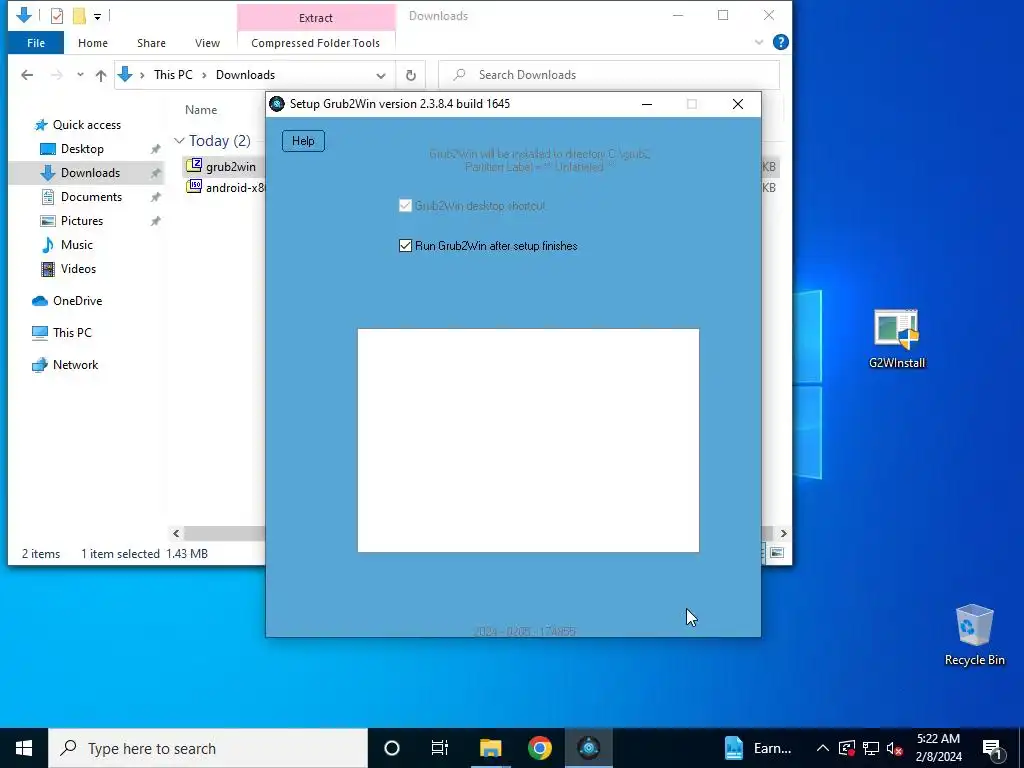
Task: Click the white log area in the setup window
Action: [528, 440]
